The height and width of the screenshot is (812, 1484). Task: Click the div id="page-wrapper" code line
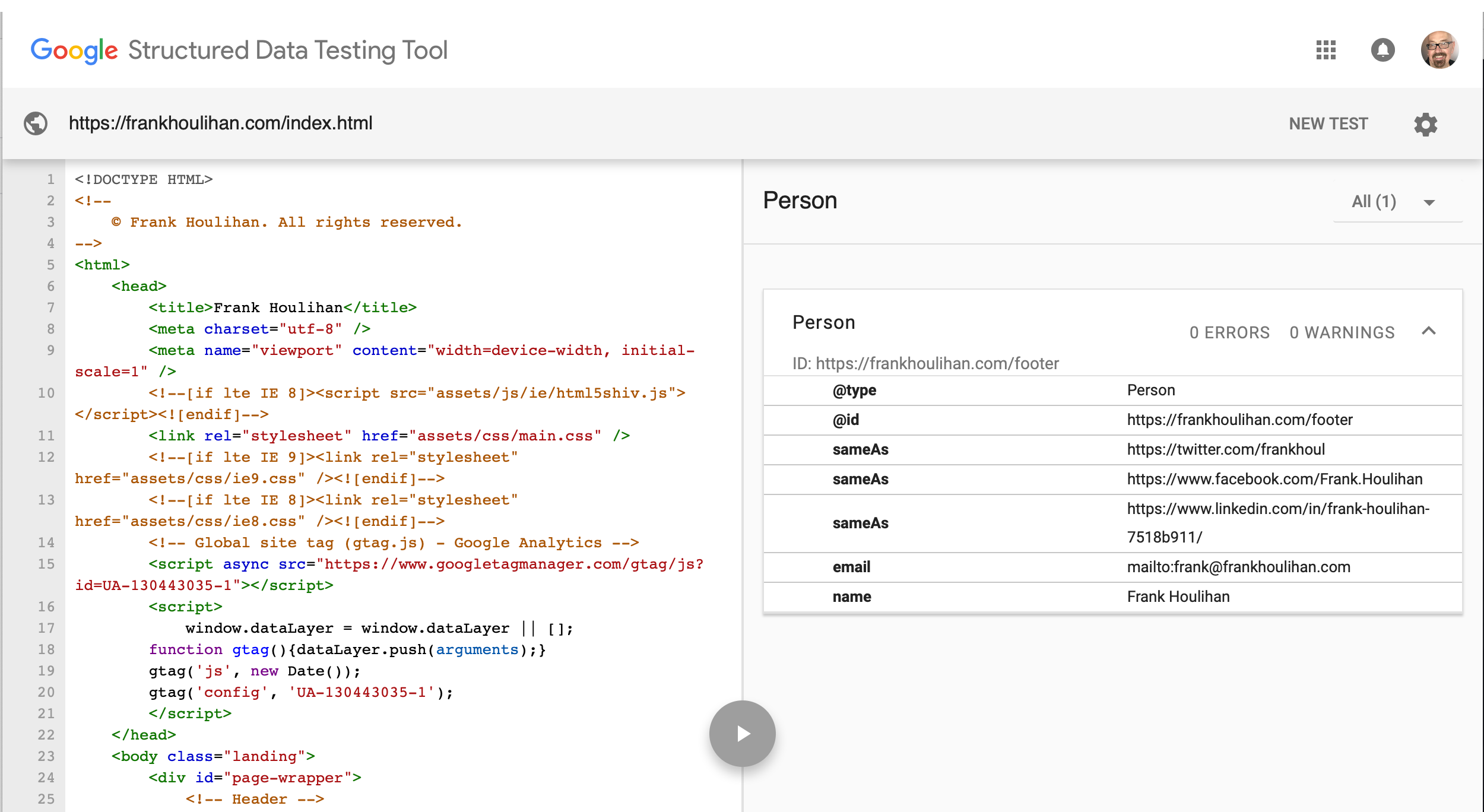tap(255, 778)
